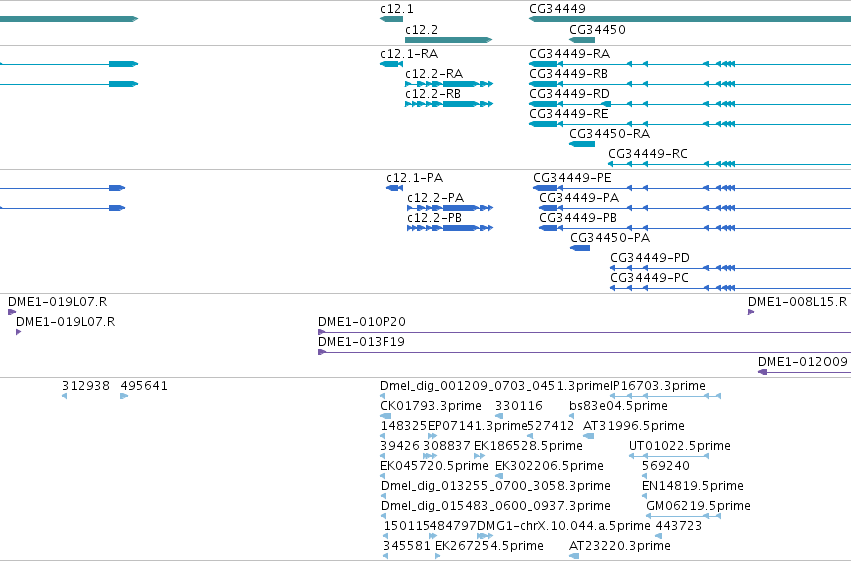Select the 495641 feature label
851x561 pixels.
tap(144, 386)
